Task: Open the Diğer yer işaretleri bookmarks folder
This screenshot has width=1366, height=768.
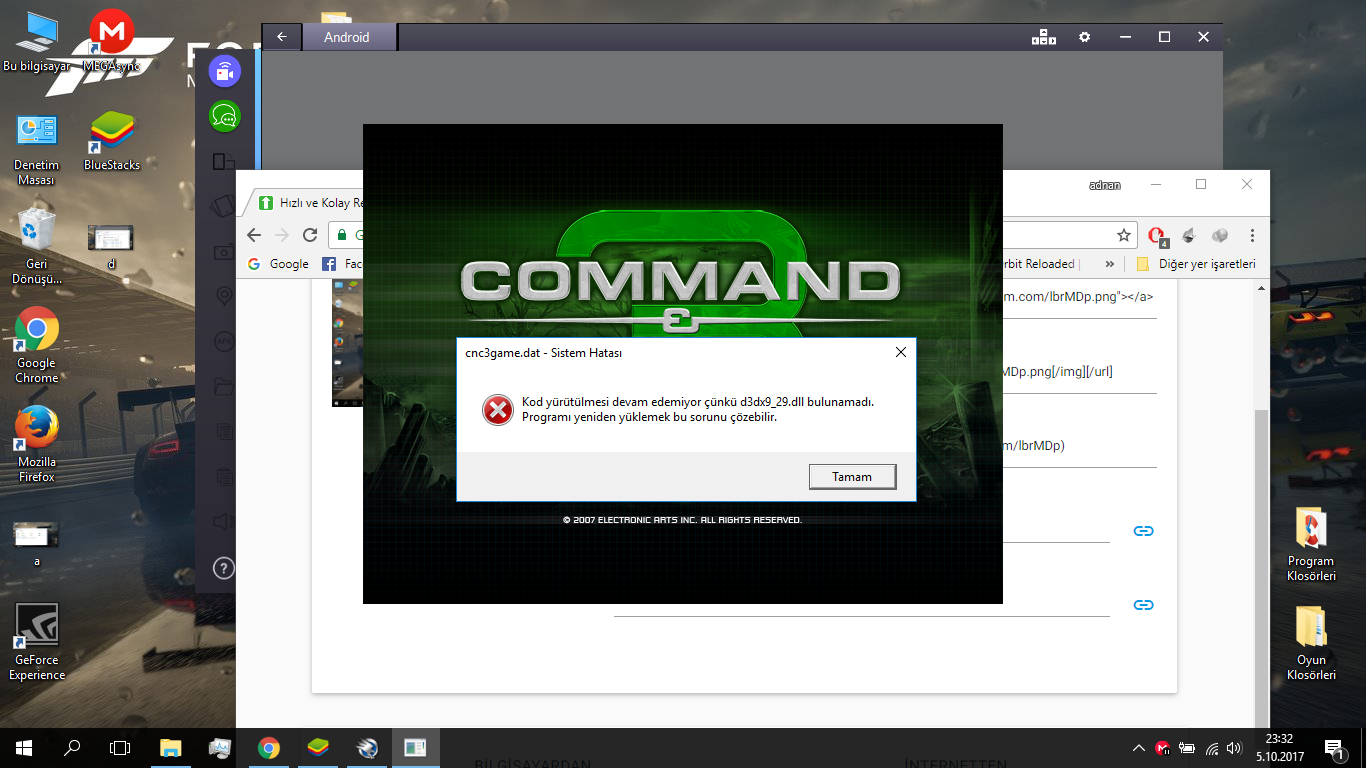Action: coord(1195,264)
